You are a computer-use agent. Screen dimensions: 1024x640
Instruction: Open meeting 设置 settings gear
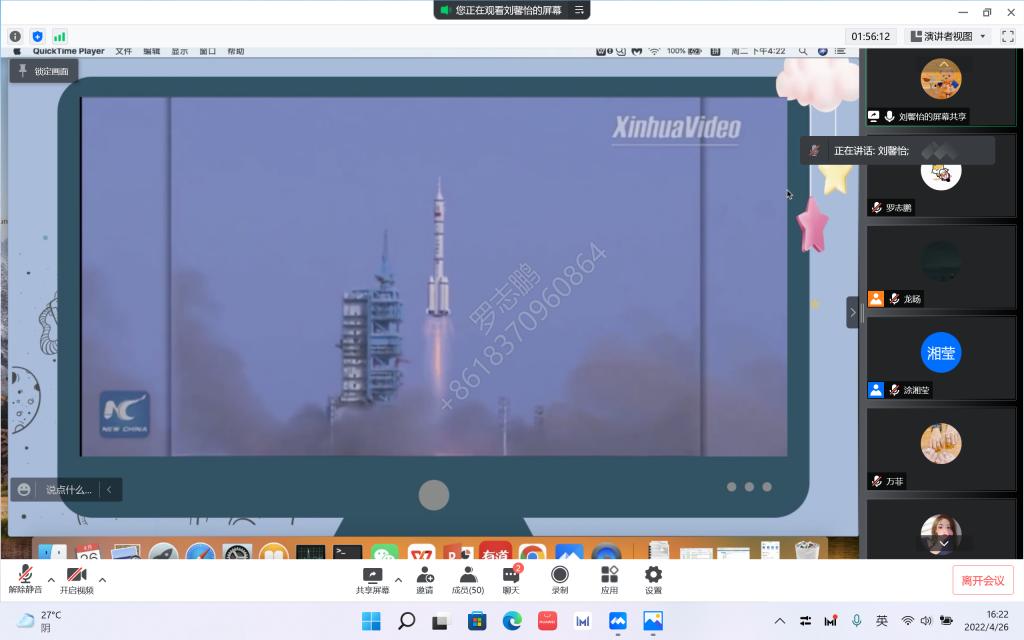coord(653,579)
